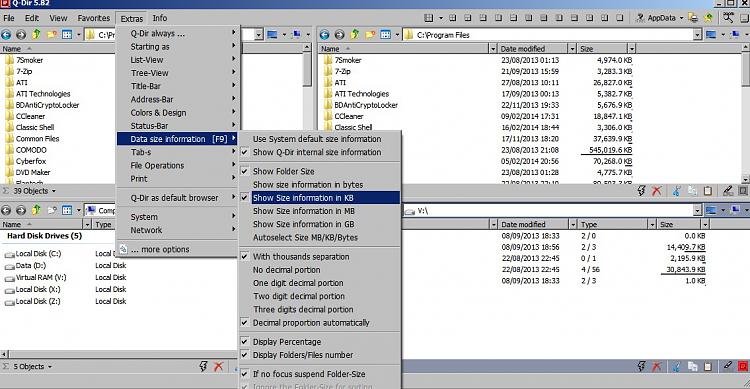Click lightning icon in Program Files pane status
This screenshot has height=389, width=750.
coord(641,190)
